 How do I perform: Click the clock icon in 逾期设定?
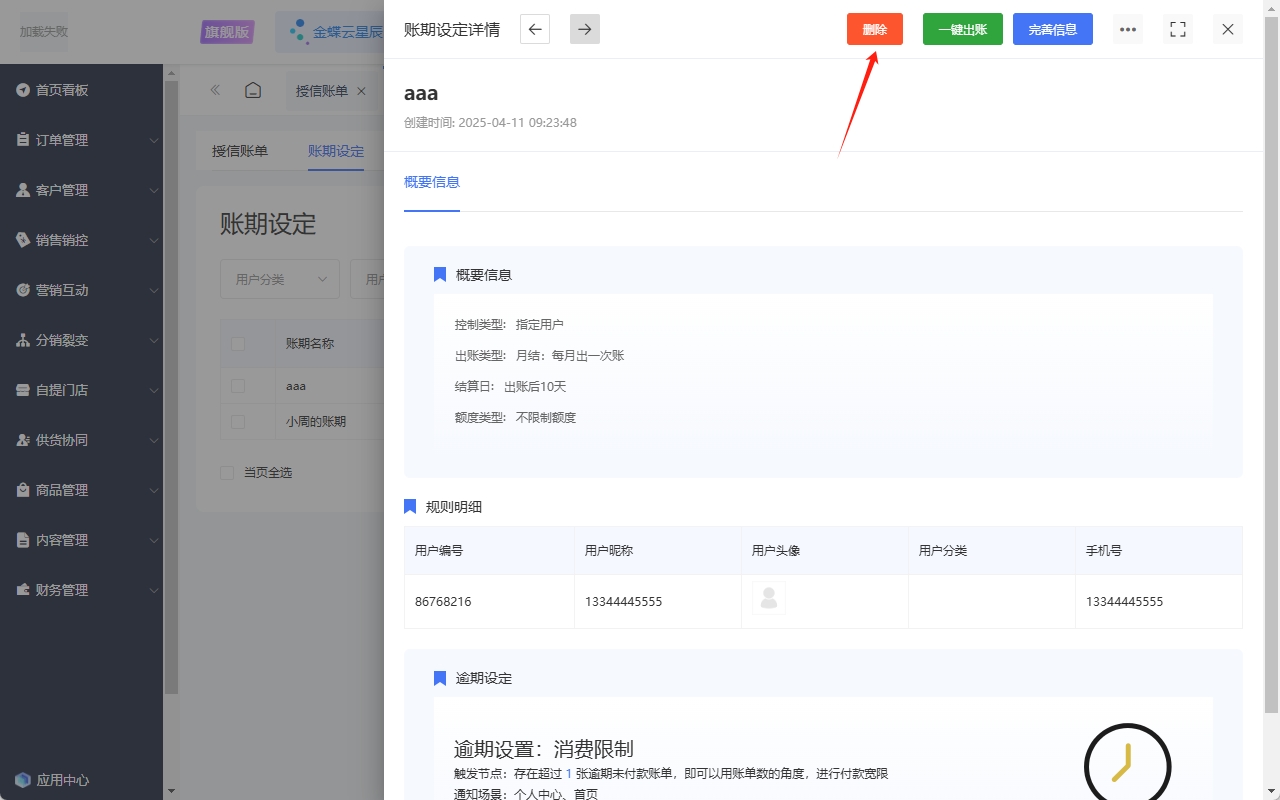[x=1127, y=765]
